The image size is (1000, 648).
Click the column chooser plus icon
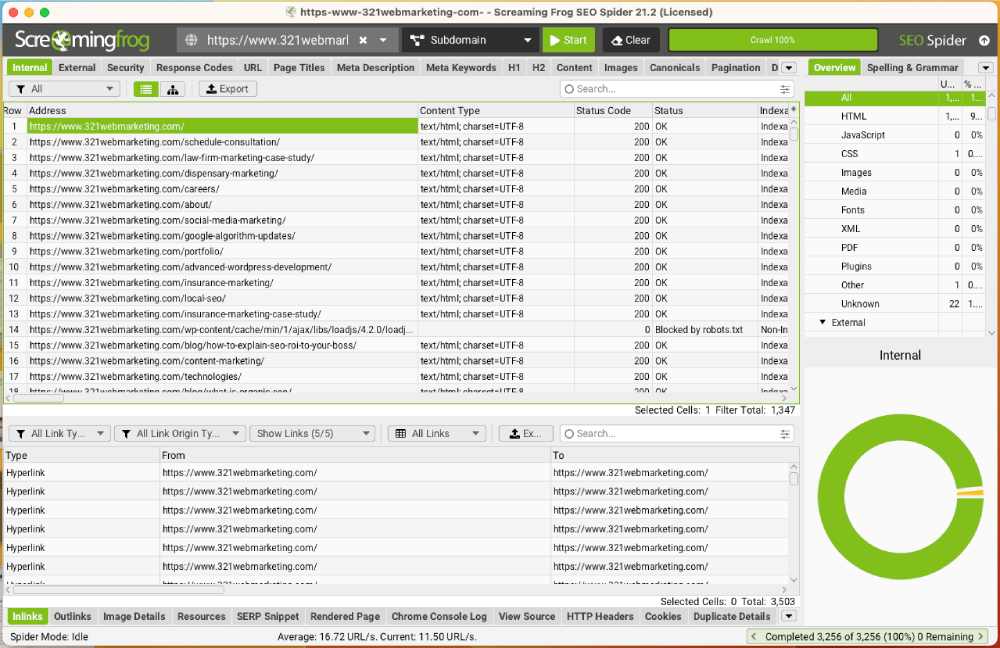click(793, 110)
